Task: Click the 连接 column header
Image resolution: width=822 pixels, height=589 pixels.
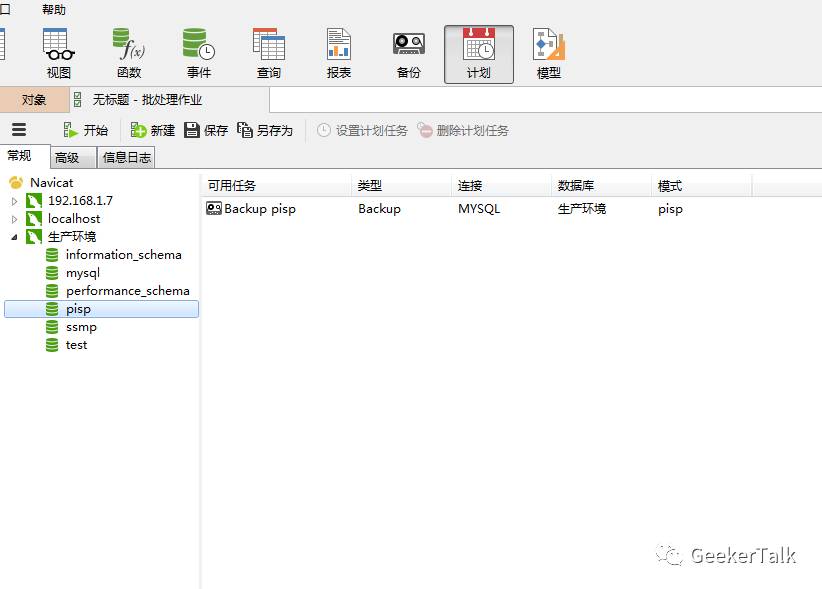Action: pyautogui.click(x=501, y=186)
